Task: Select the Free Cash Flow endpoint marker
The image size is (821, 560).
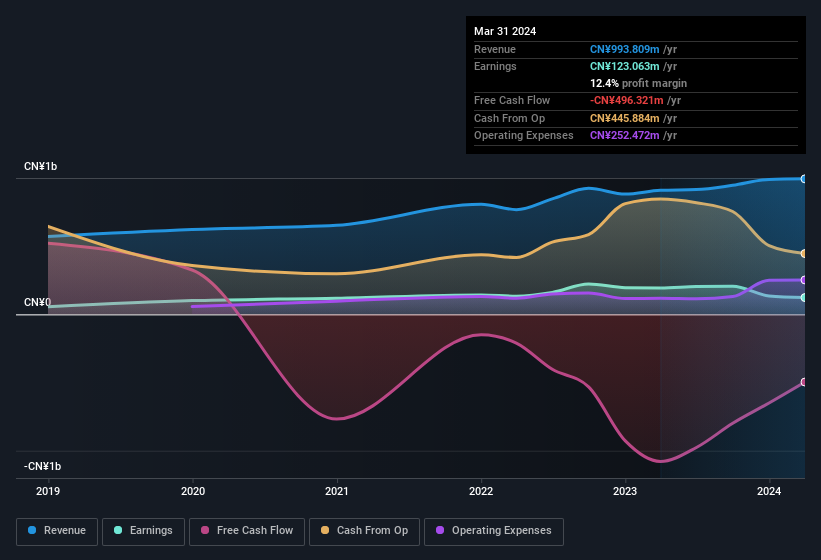Action: tap(803, 382)
